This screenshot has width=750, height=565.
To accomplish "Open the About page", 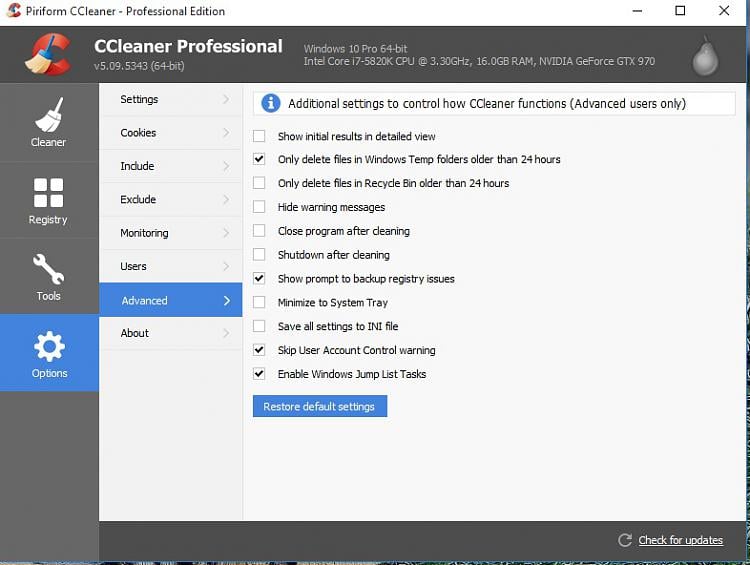I will coord(171,333).
